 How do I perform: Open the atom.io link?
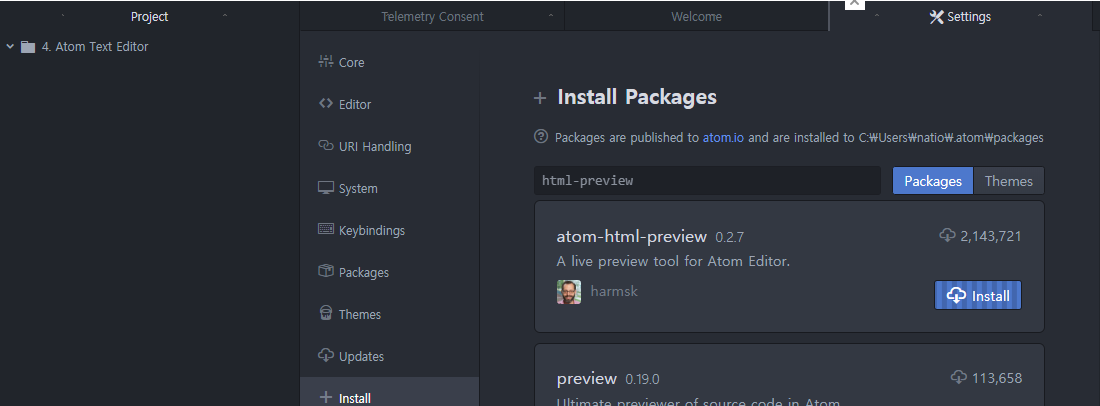pyautogui.click(x=724, y=137)
